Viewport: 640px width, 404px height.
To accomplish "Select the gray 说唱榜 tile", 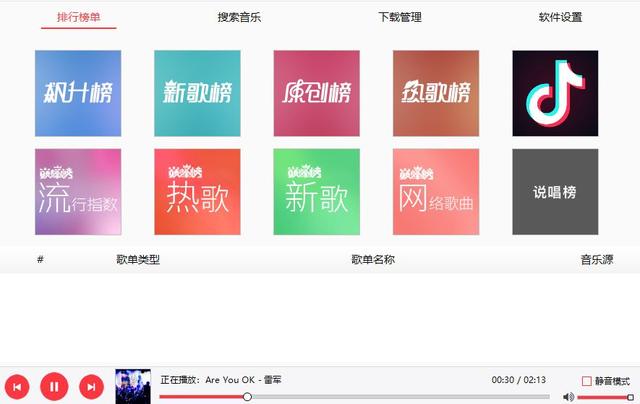I will point(555,192).
